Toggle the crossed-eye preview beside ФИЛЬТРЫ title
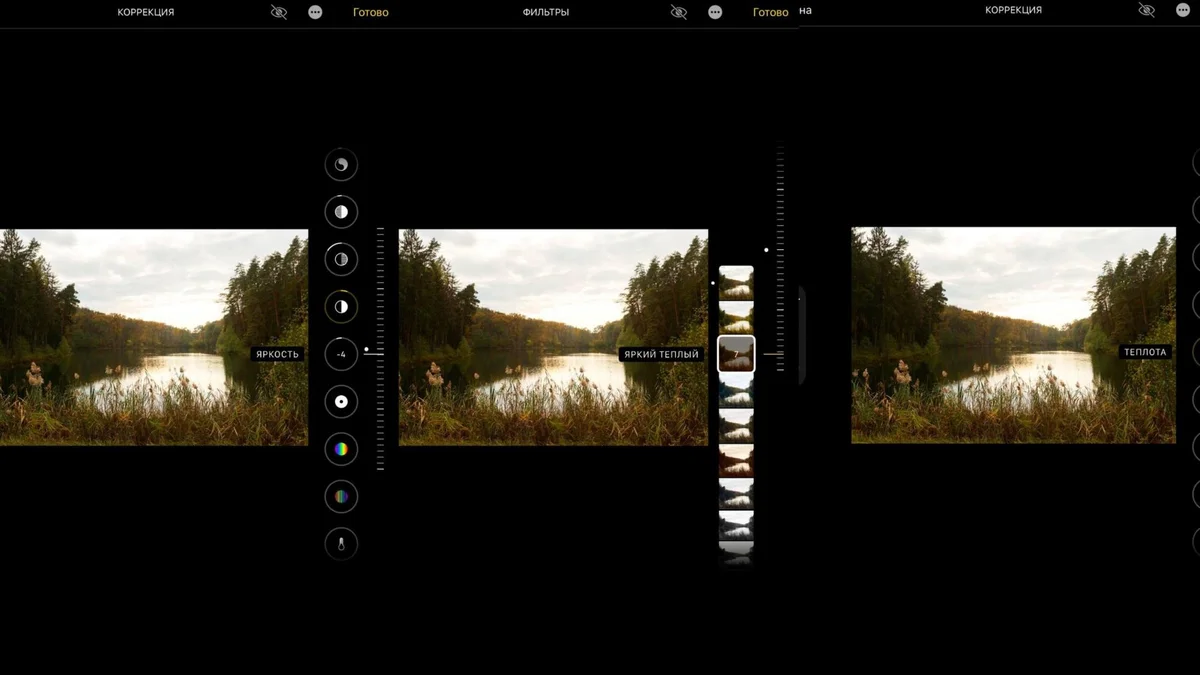This screenshot has width=1200, height=675. pos(679,12)
